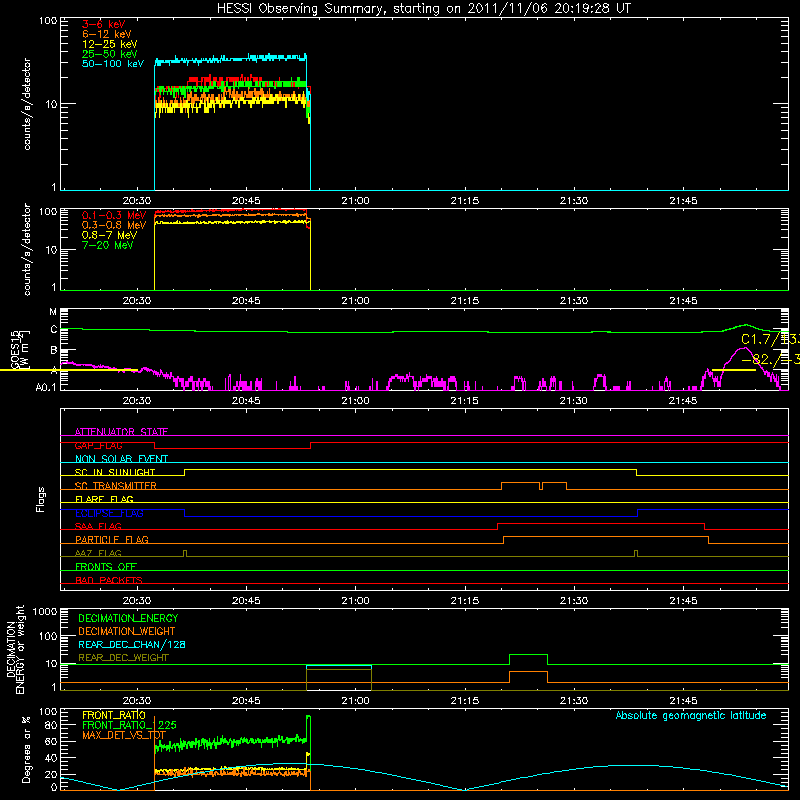800x800 pixels.
Task: Click the ATTENUATOR_STATE flag label
Action: click(x=121, y=432)
